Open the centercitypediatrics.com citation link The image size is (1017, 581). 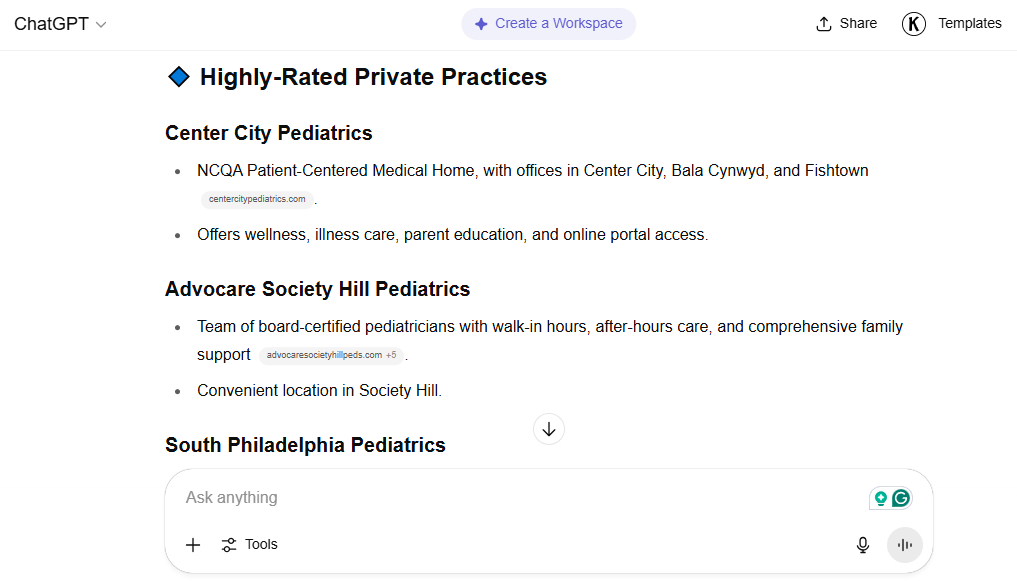[x=257, y=199]
